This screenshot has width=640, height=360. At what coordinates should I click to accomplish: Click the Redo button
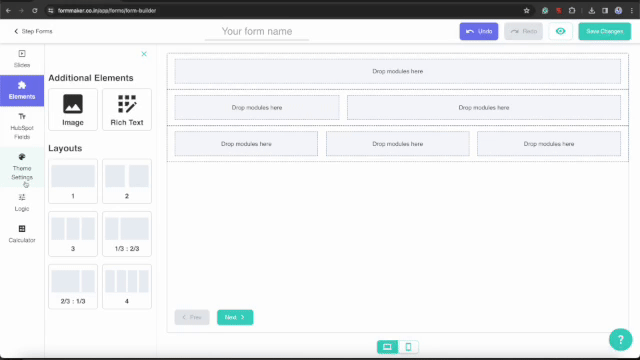tap(523, 31)
